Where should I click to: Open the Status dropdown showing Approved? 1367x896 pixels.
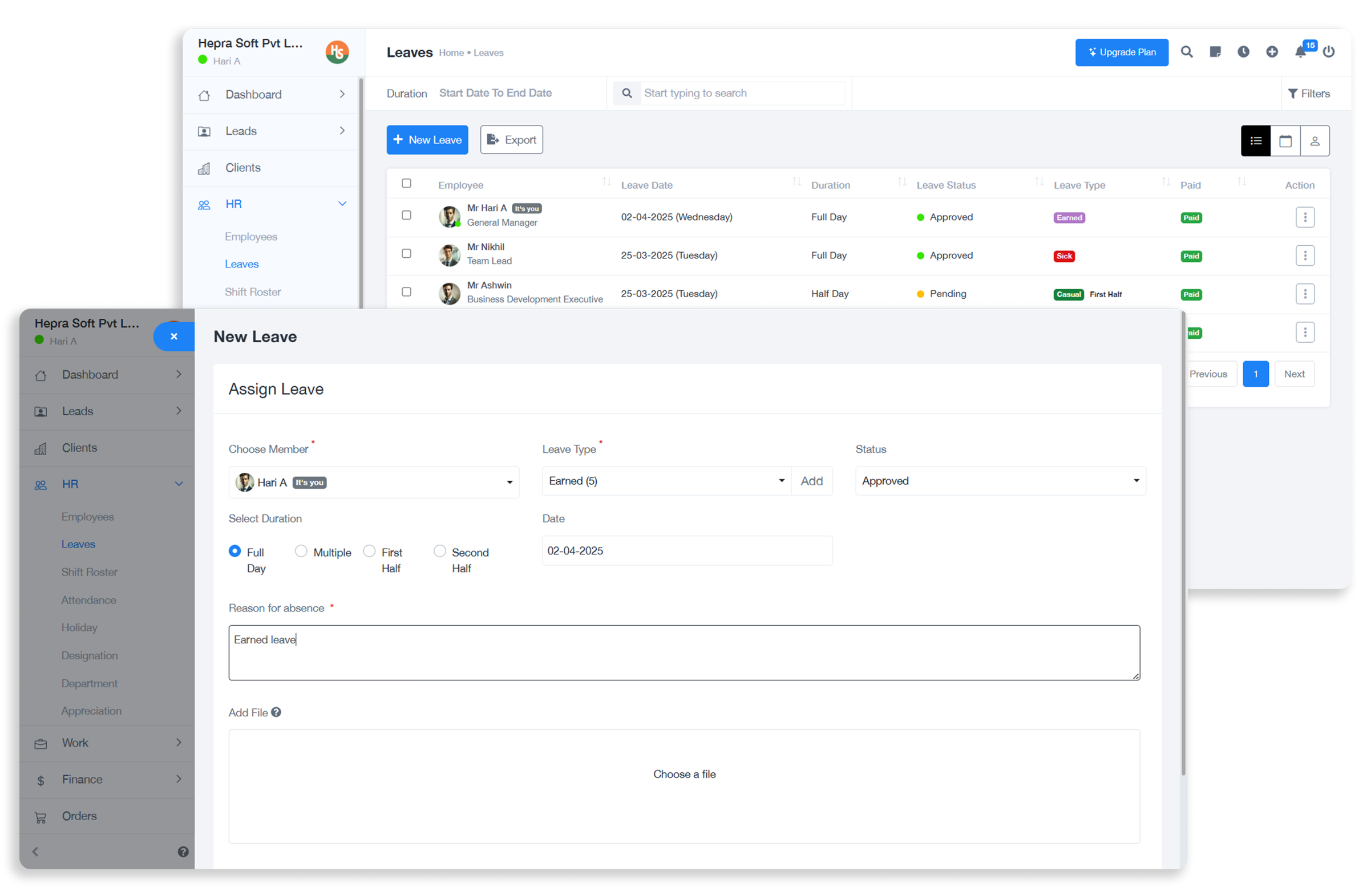click(1000, 481)
